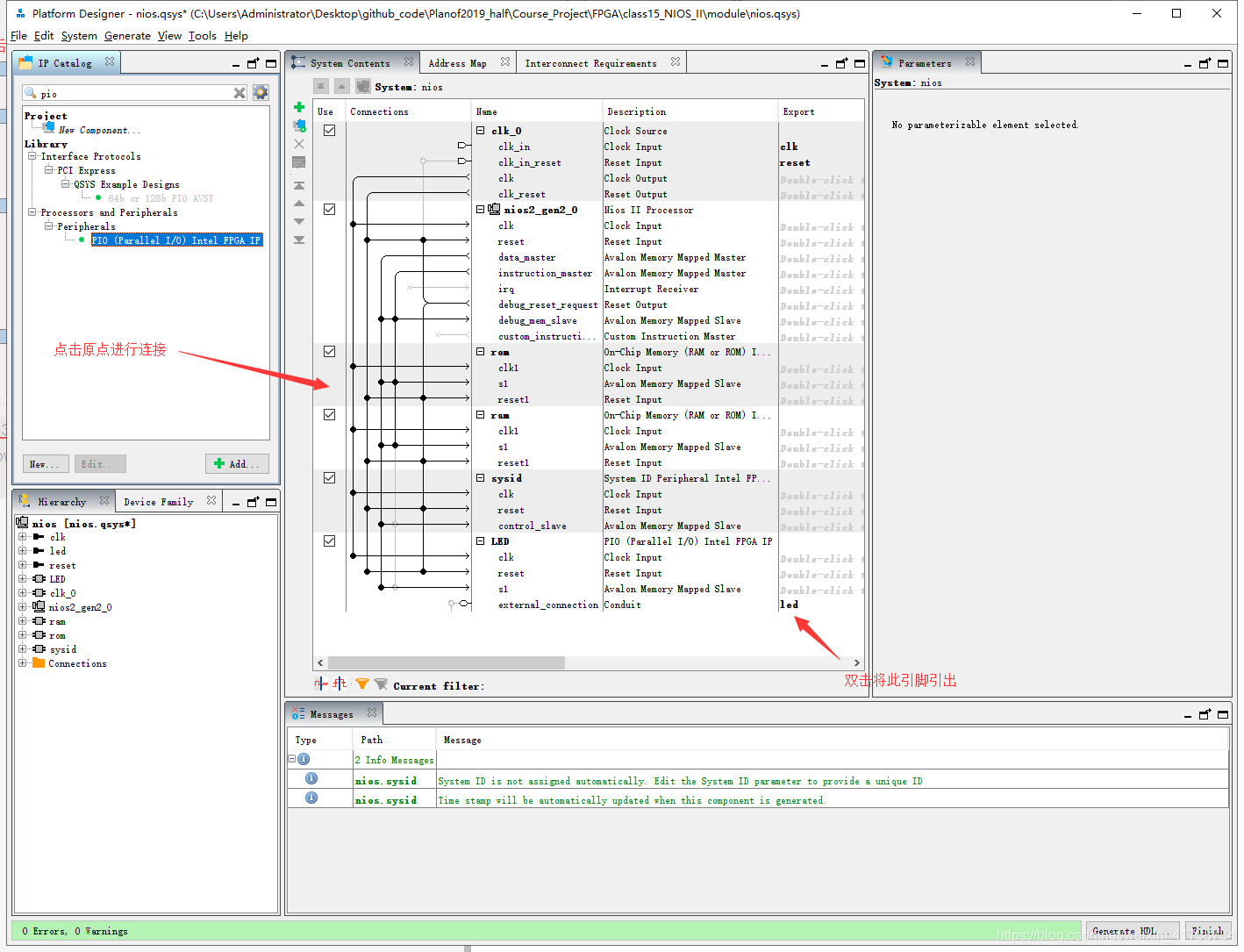Click the green plus add component icon
This screenshot has width=1244, height=952.
[299, 107]
